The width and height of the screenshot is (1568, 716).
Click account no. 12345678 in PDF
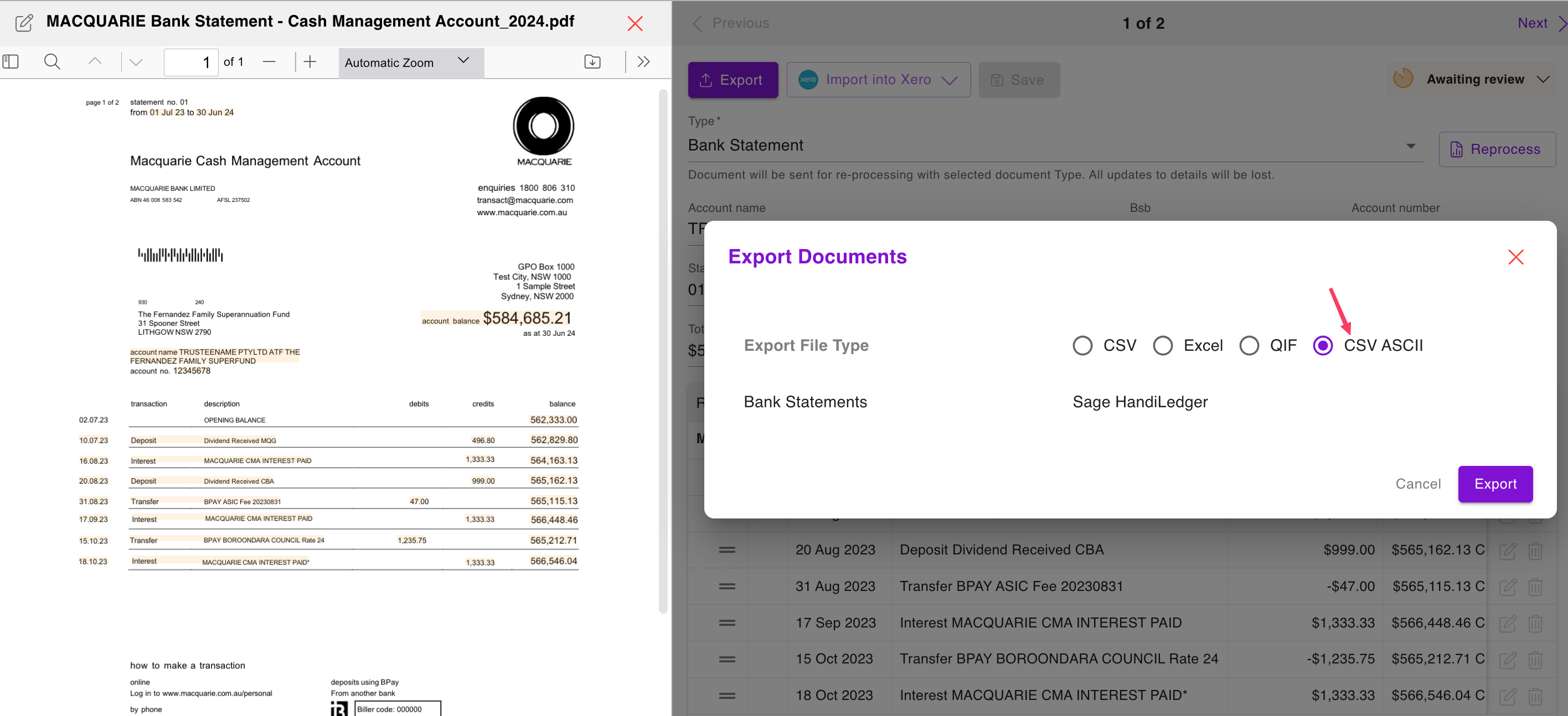click(x=171, y=371)
